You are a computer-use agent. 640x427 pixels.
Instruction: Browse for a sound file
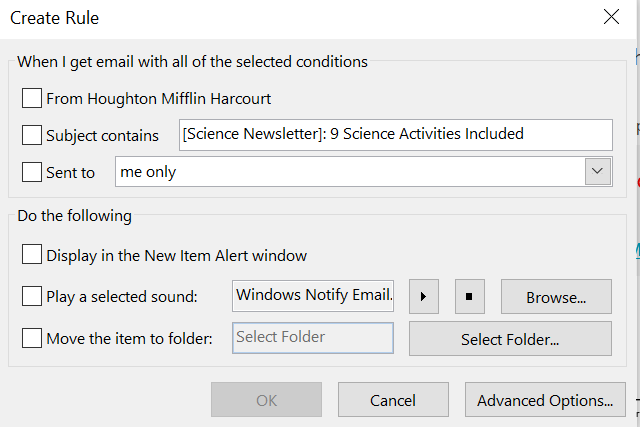point(556,297)
